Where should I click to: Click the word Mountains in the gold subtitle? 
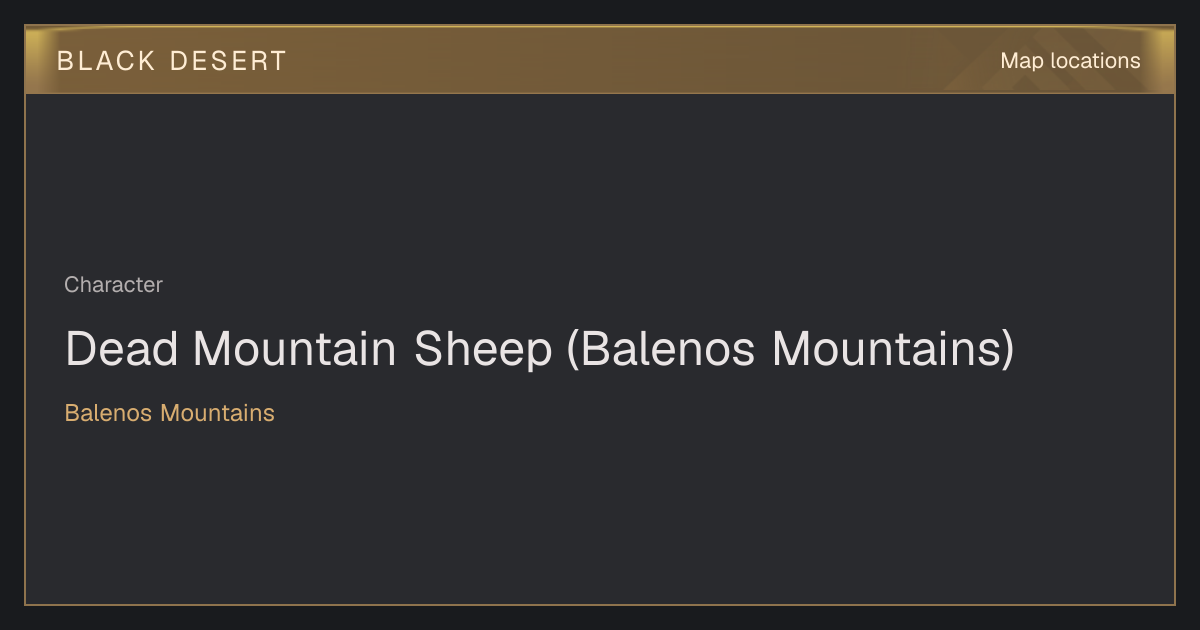217,412
